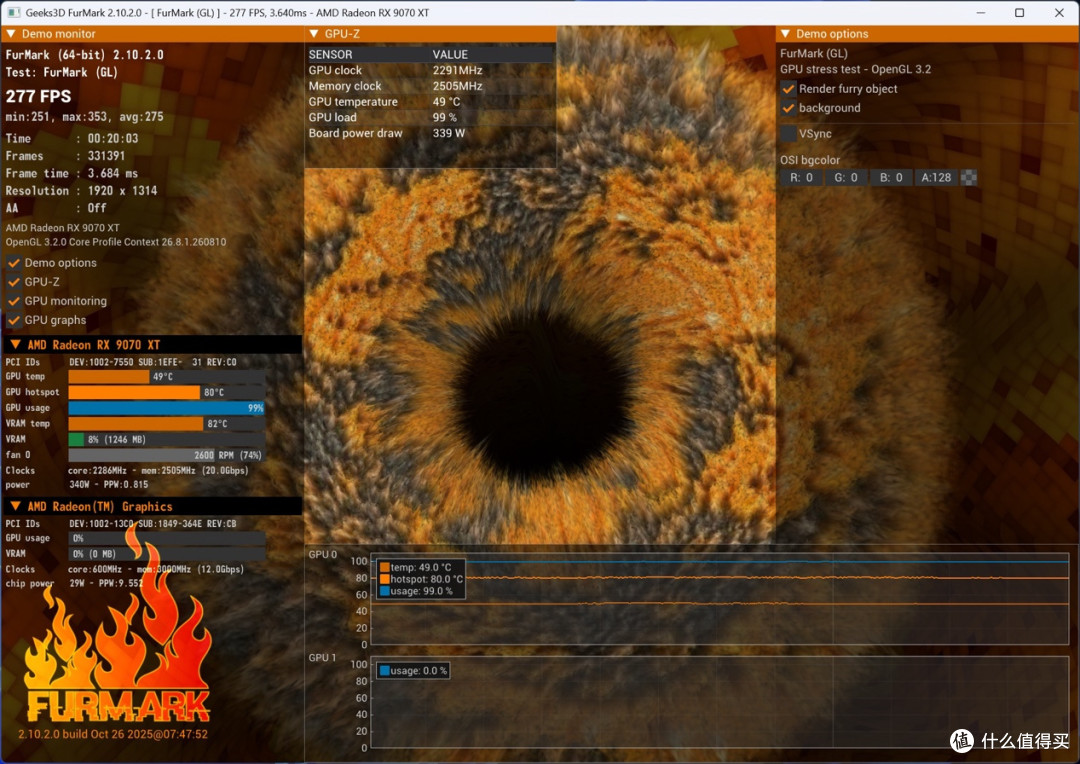The width and height of the screenshot is (1080, 764).
Task: Click the OSI bgcolor B: 0 field
Action: (891, 178)
